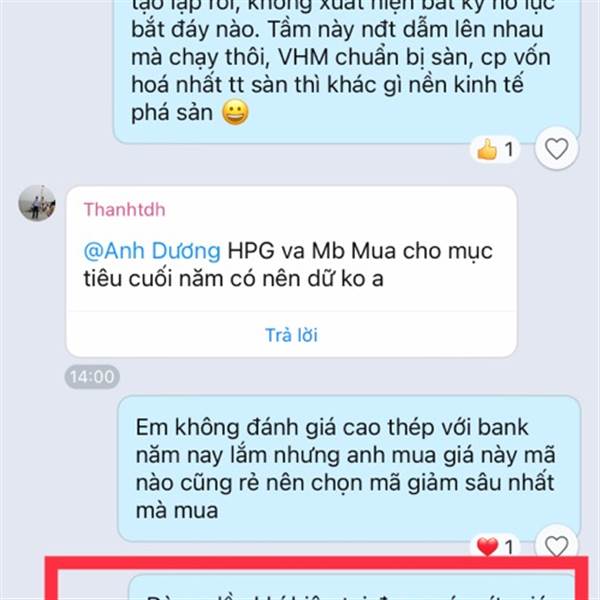
Task: Tap the "phá sản" text line
Action: tap(172, 113)
